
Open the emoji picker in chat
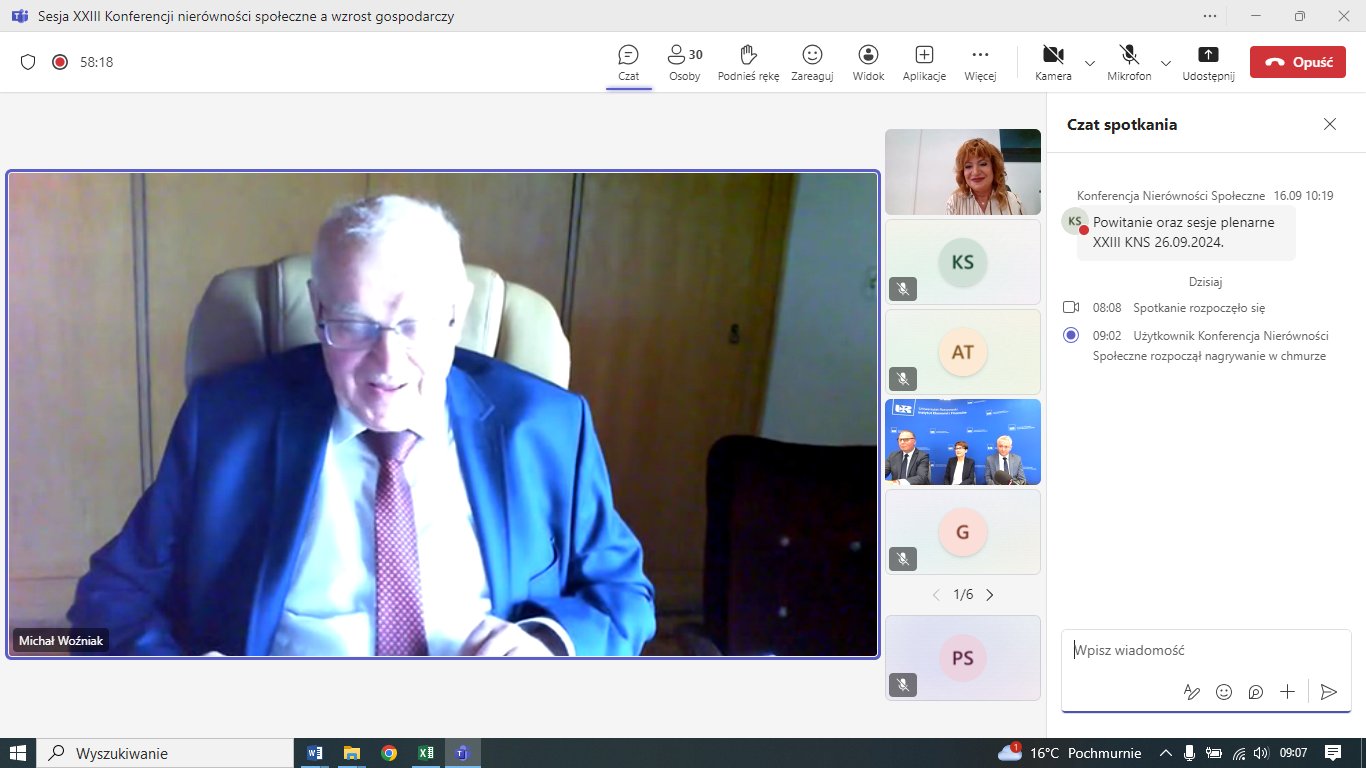1223,692
